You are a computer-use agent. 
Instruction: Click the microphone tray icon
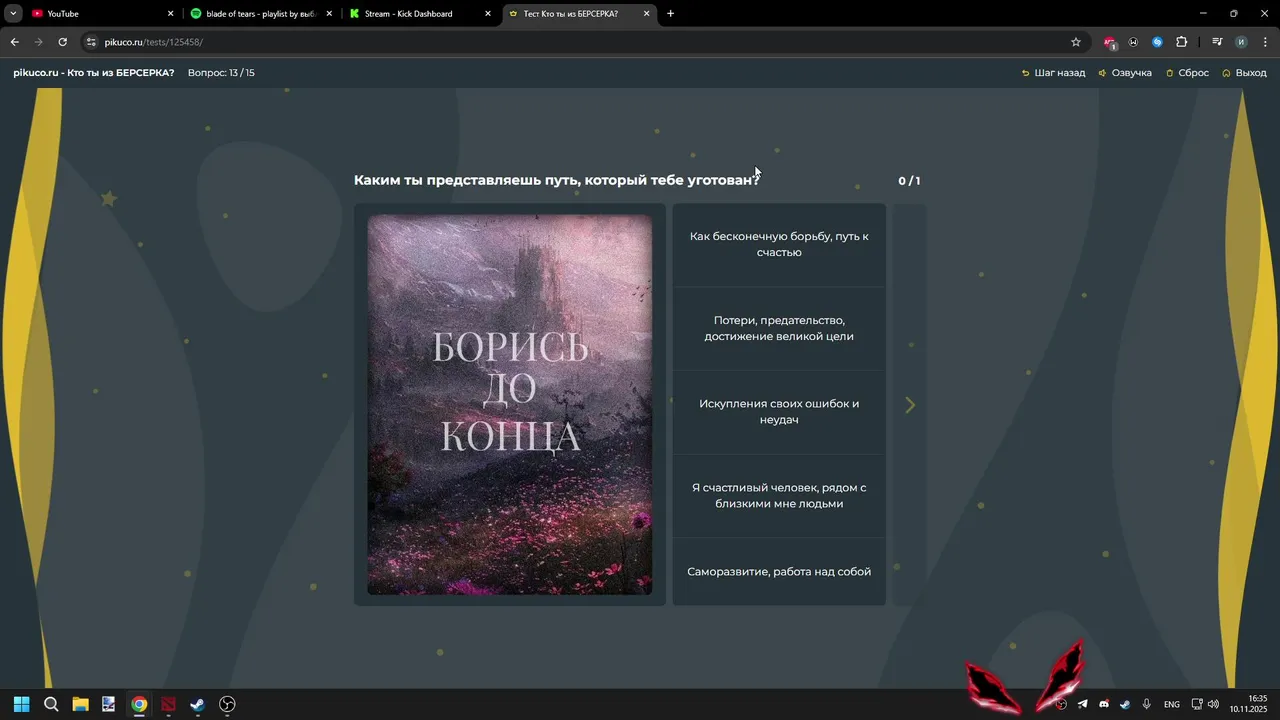click(x=1147, y=704)
